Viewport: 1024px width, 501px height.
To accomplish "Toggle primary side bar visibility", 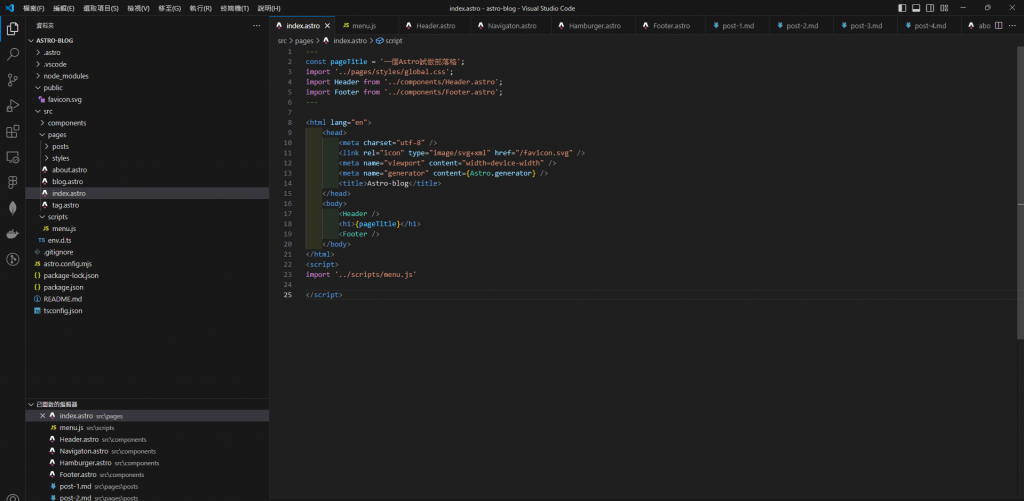I will (903, 8).
